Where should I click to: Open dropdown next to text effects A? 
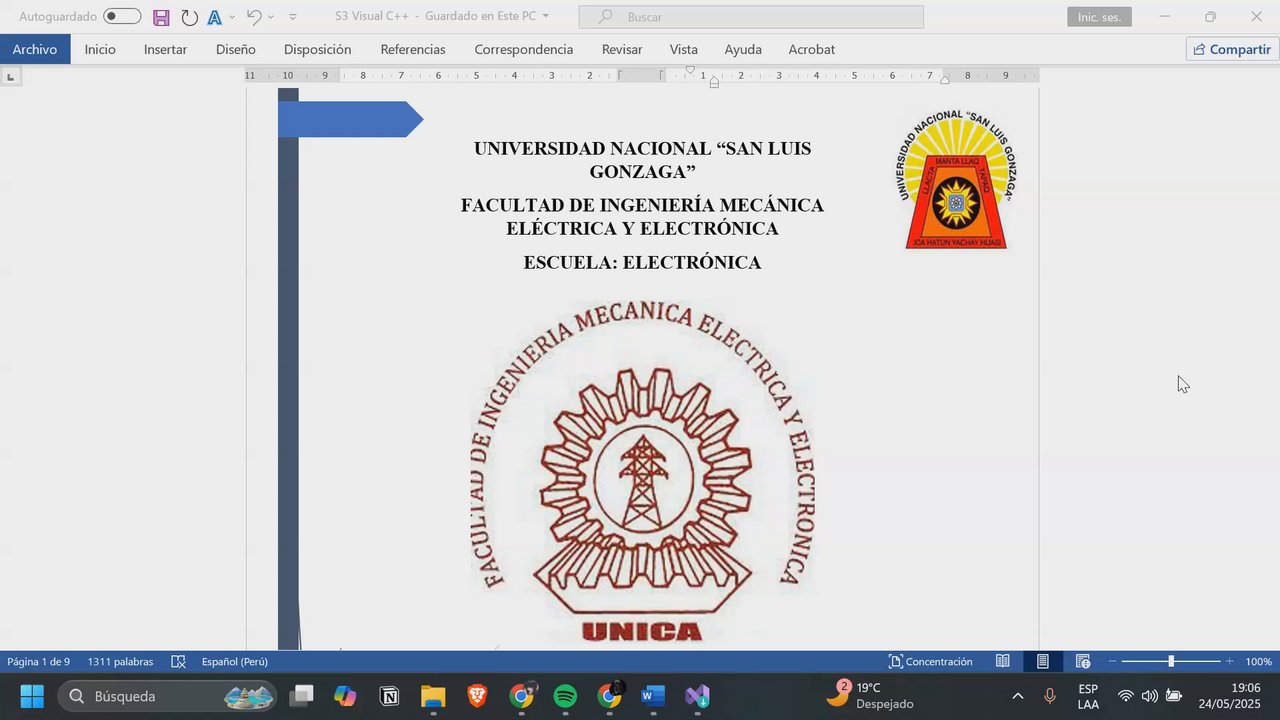pos(232,17)
